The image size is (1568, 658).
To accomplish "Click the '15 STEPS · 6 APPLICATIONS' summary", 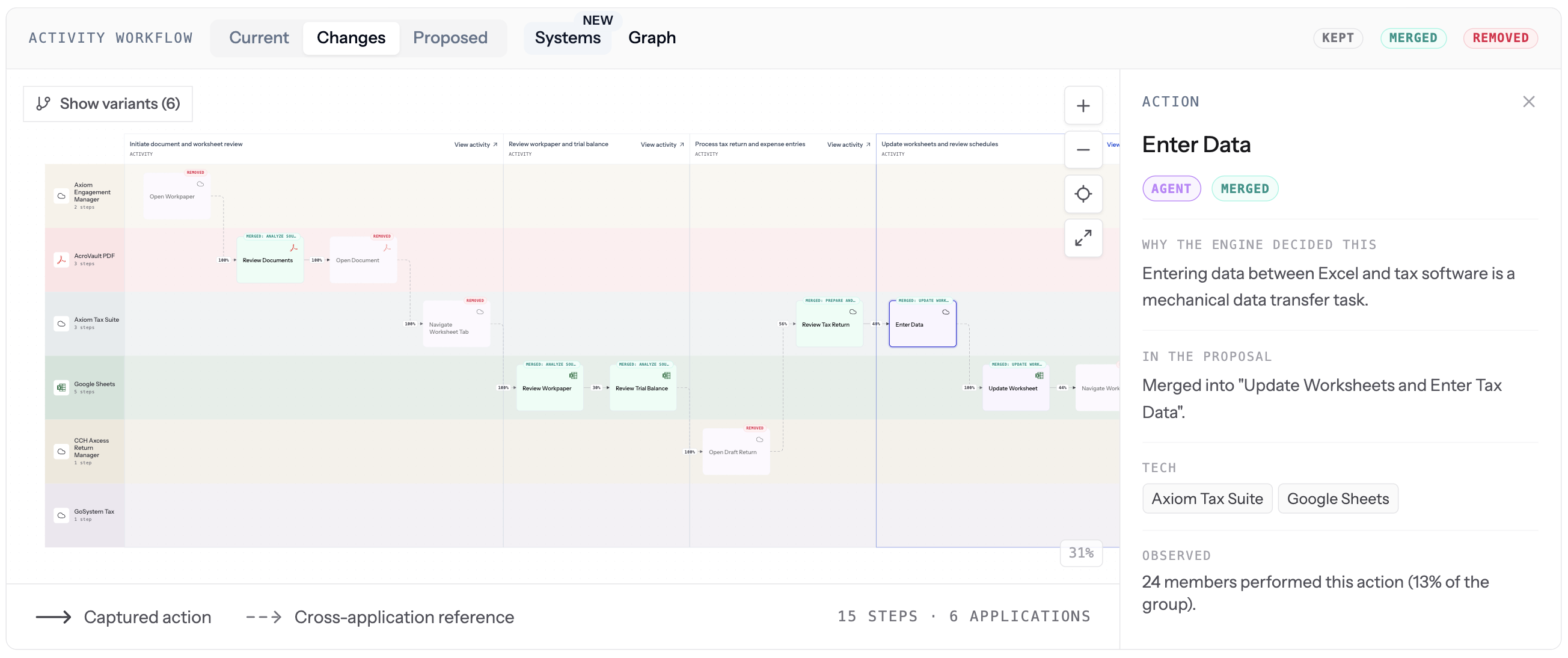I will (x=964, y=616).
